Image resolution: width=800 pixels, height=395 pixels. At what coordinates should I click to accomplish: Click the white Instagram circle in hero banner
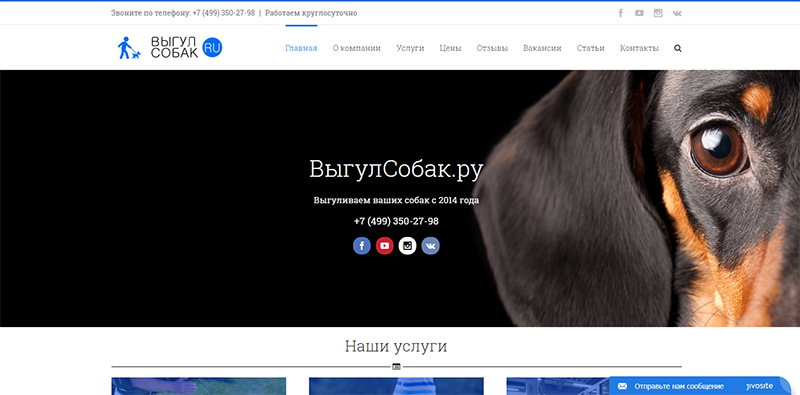point(407,245)
